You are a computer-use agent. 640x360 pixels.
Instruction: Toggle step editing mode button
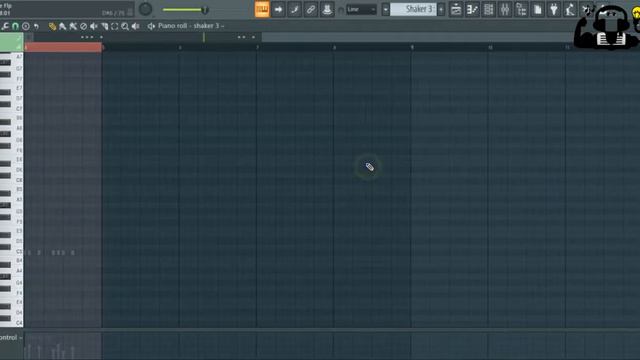point(295,9)
